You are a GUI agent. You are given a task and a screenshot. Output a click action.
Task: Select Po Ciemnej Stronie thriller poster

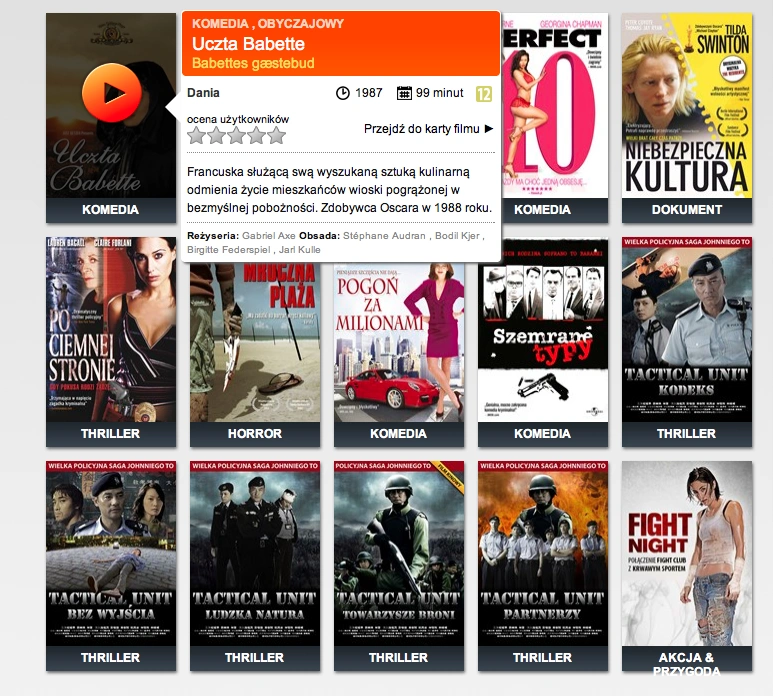pos(111,329)
